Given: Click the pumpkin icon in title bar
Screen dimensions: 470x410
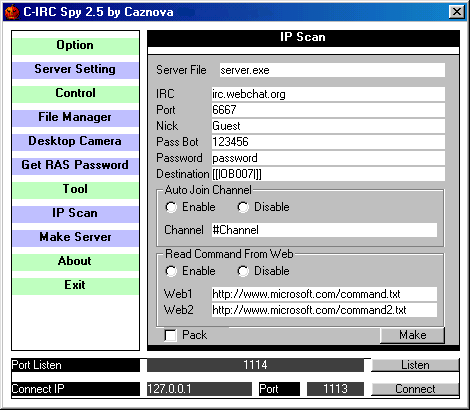Looking at the screenshot, I should click(12, 12).
